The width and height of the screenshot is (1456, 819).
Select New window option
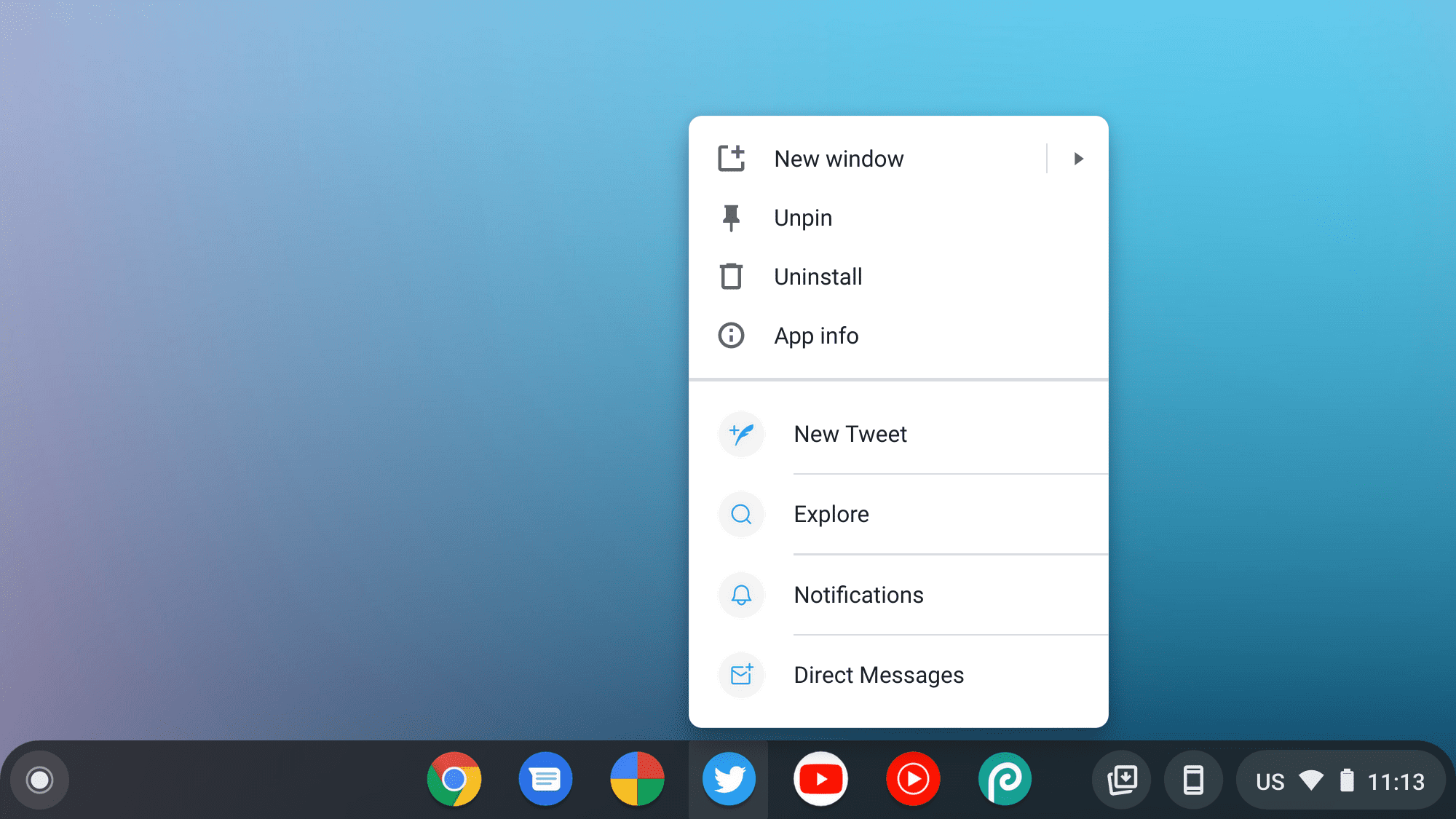point(838,158)
